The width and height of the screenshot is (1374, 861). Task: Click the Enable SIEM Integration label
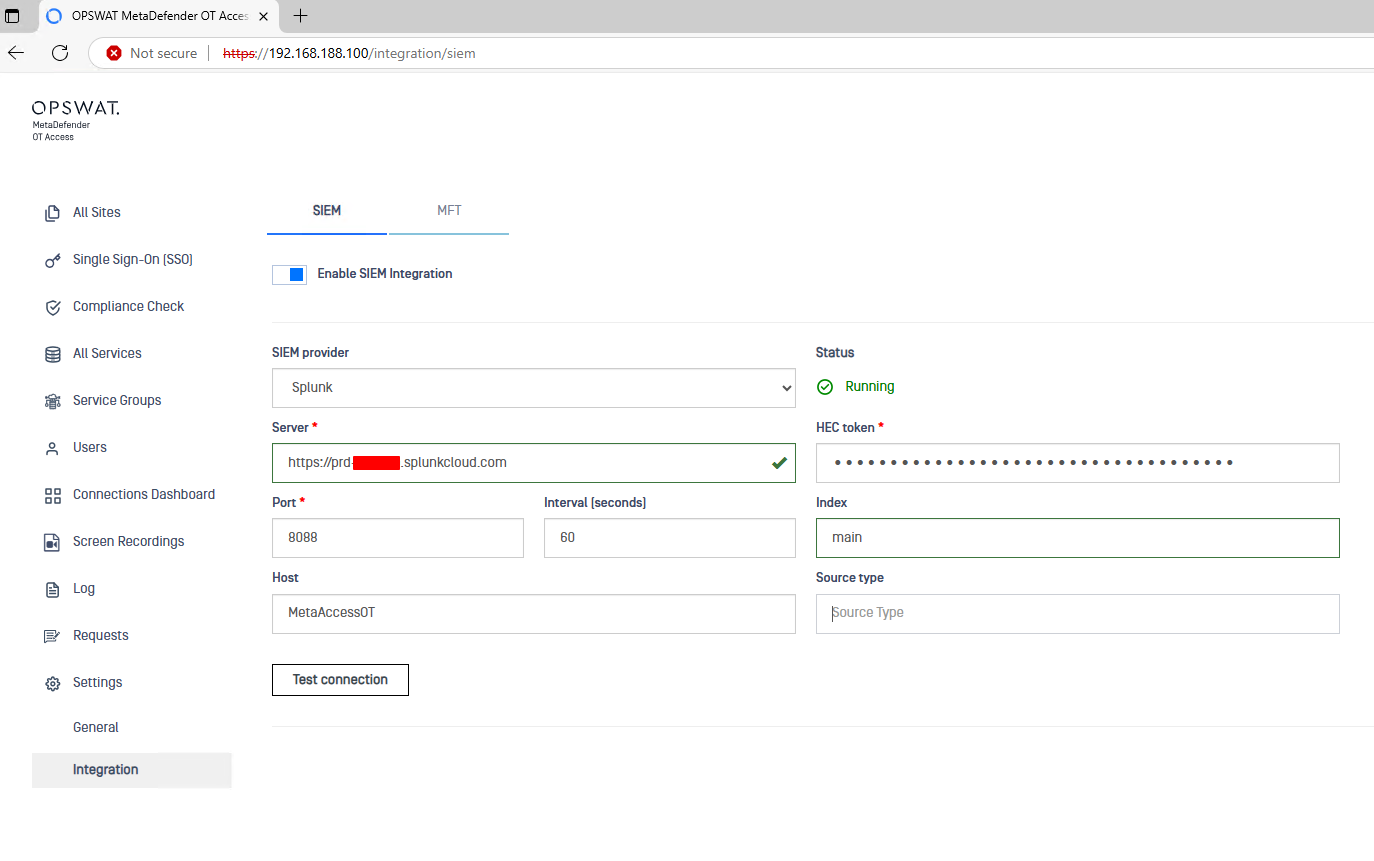point(385,274)
